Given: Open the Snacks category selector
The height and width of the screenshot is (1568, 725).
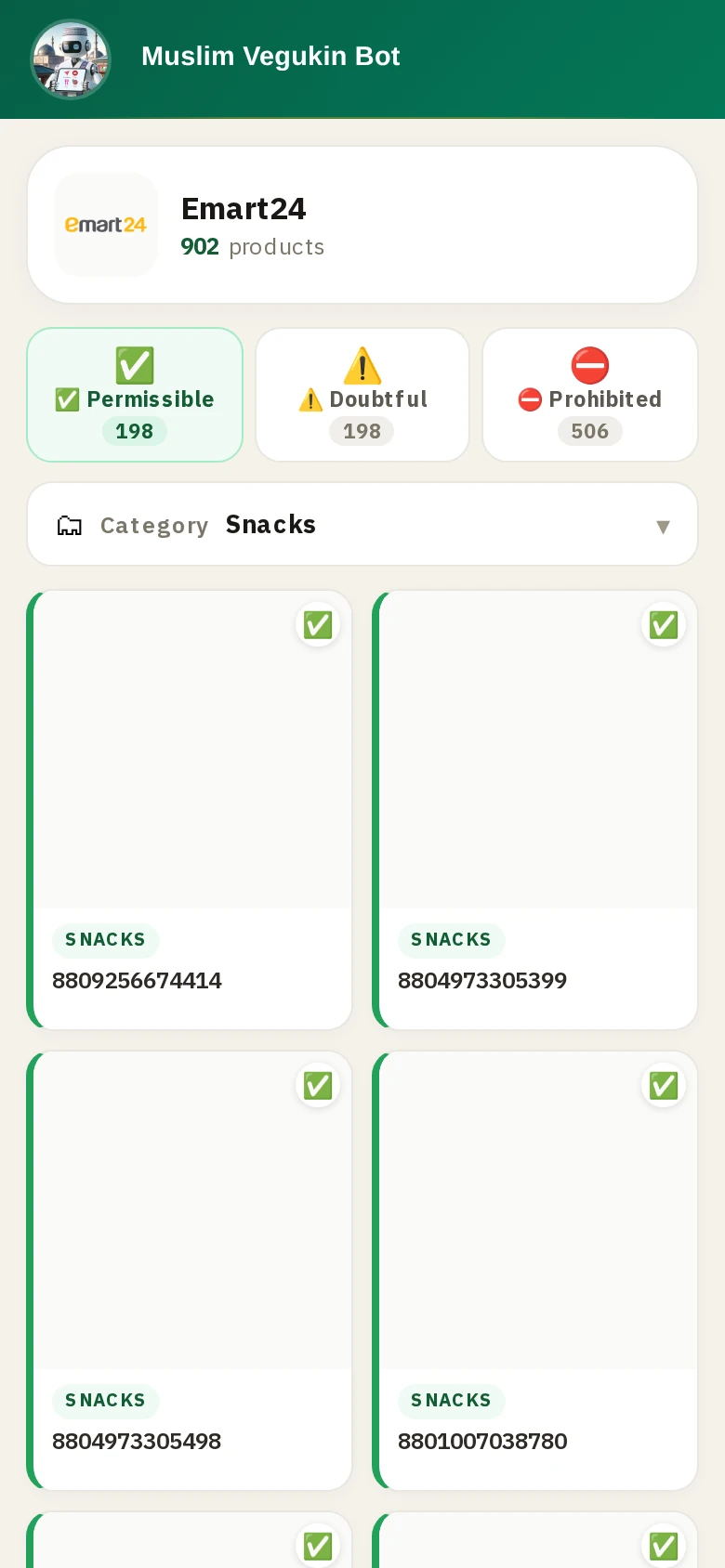Looking at the screenshot, I should point(362,524).
